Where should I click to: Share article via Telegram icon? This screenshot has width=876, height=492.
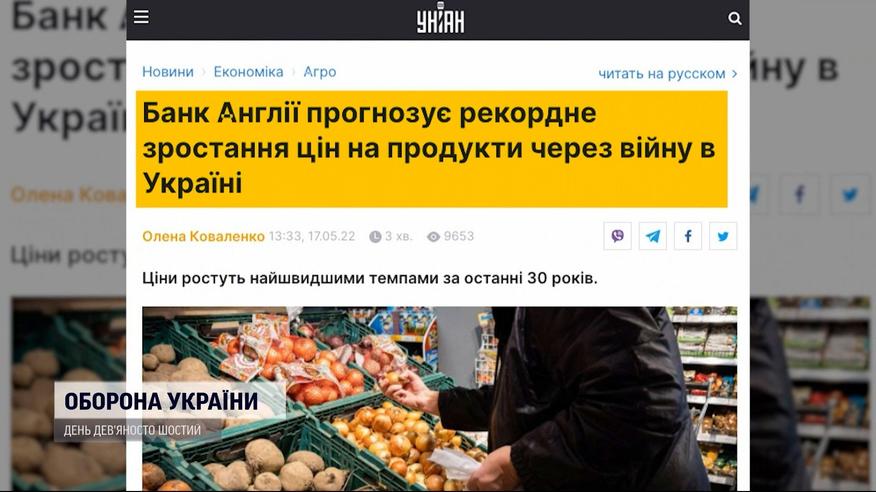653,236
